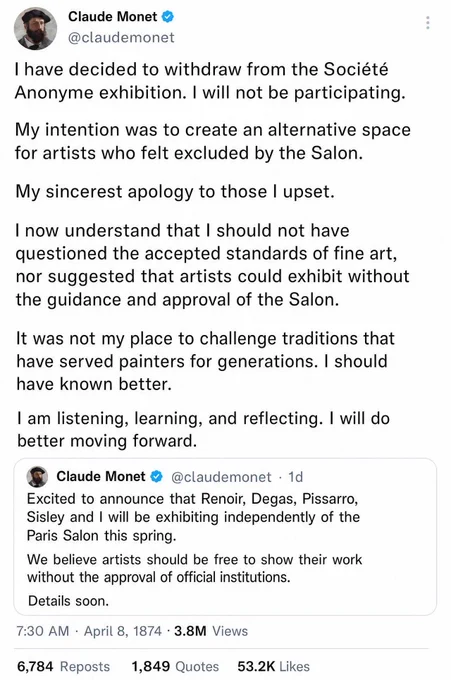Click the blue verified badge beside Claude Monet
Viewport: 451px width, 680px height.
tap(168, 17)
